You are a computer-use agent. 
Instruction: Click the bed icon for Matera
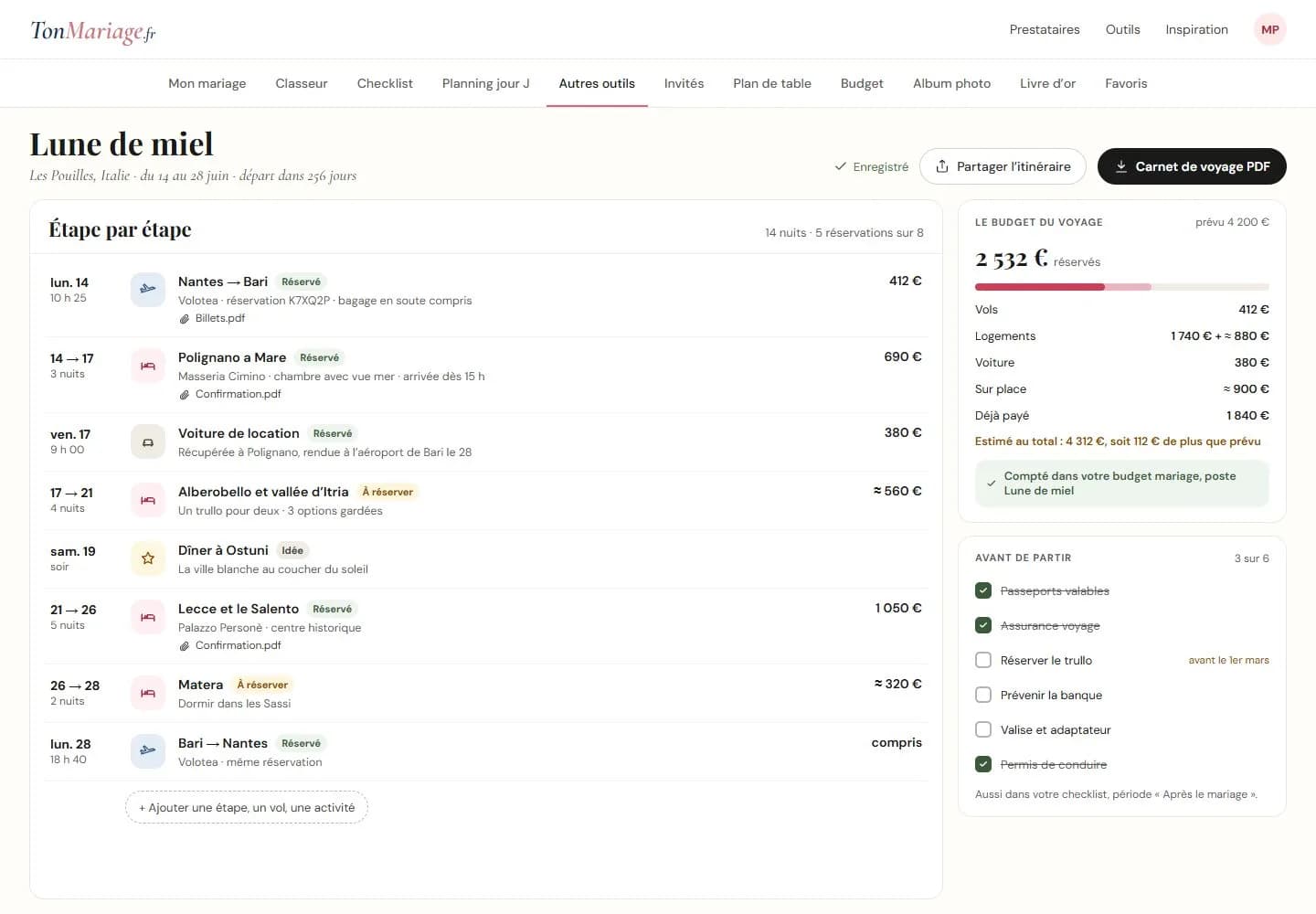(147, 693)
